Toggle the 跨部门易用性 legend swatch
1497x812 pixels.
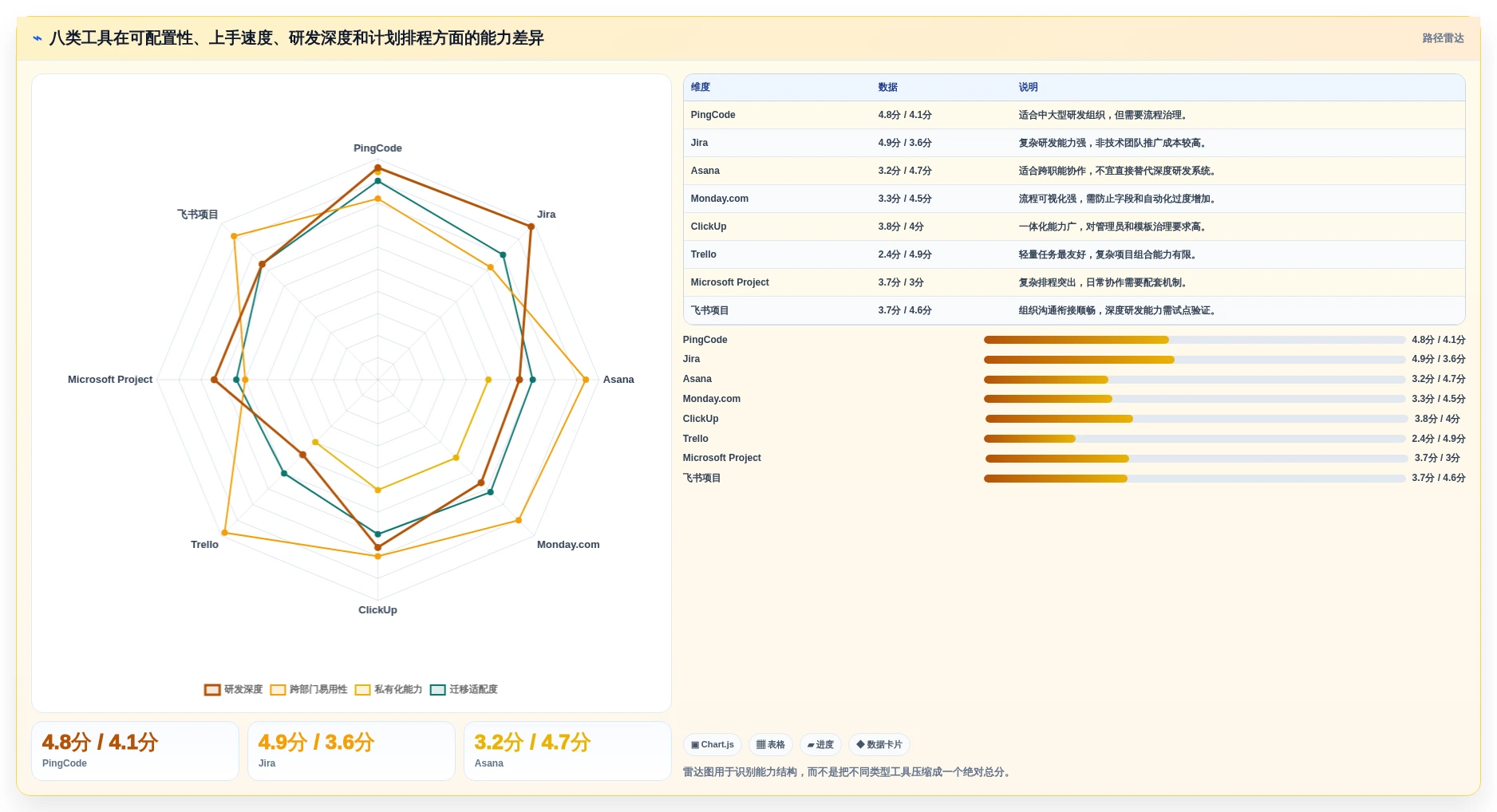pyautogui.click(x=278, y=690)
